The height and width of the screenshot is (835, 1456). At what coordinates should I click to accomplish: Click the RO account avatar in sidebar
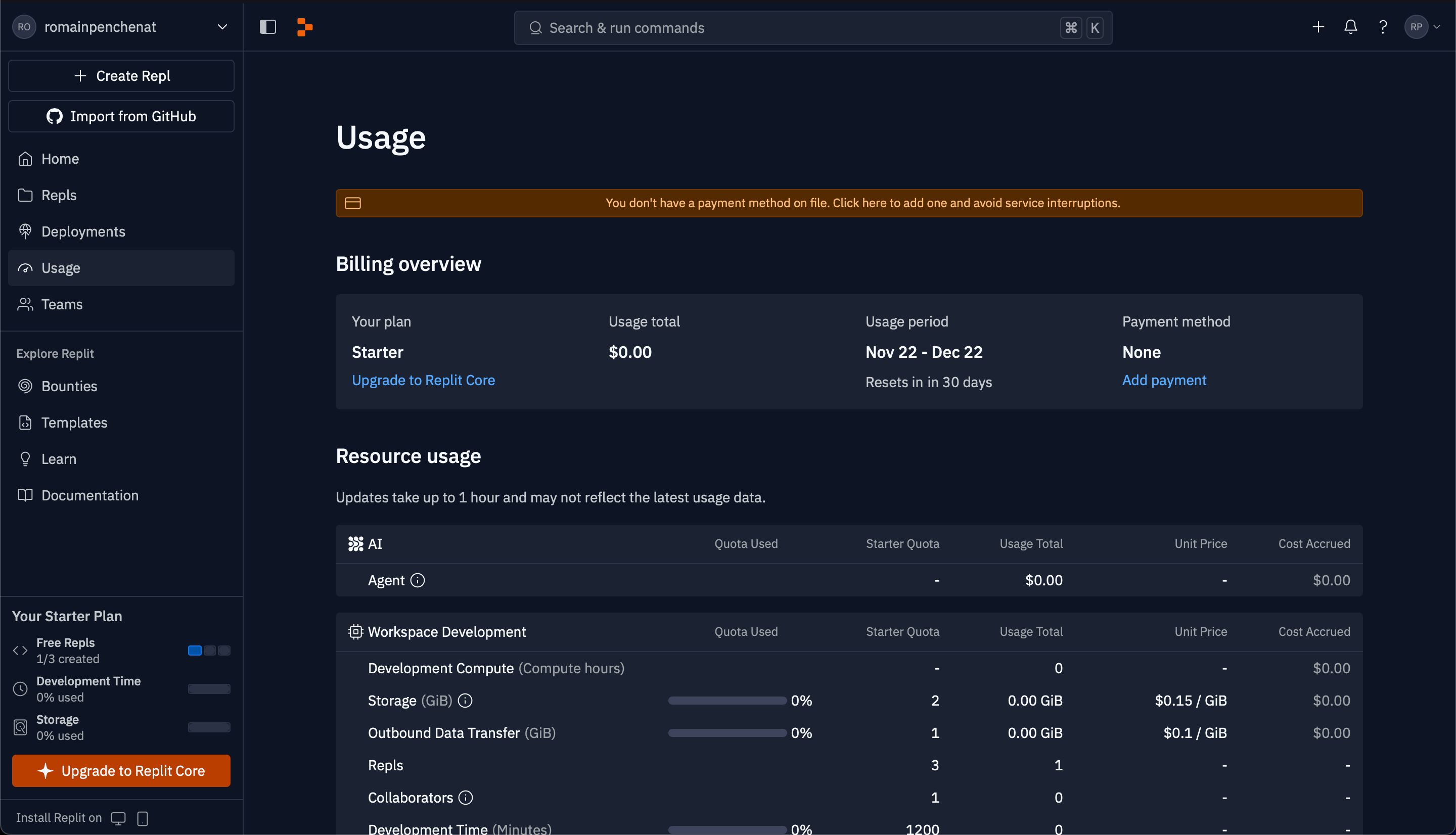point(24,27)
